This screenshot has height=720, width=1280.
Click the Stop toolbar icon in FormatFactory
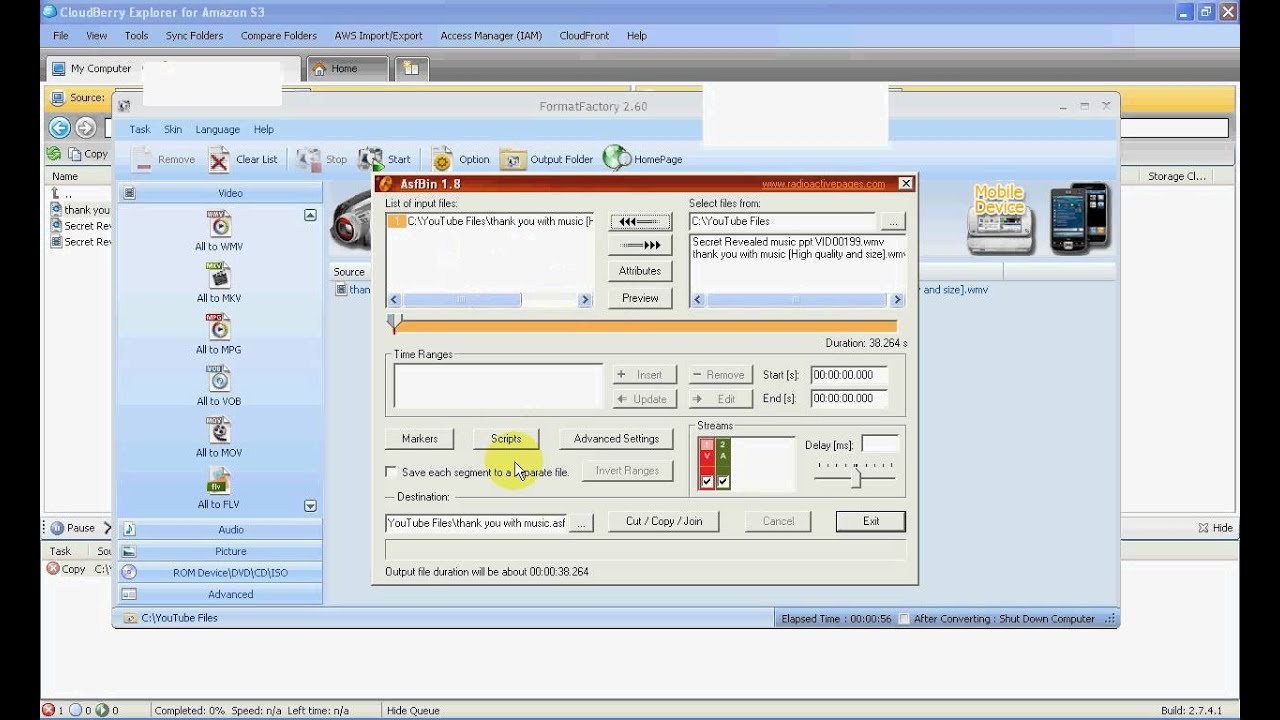pos(308,159)
